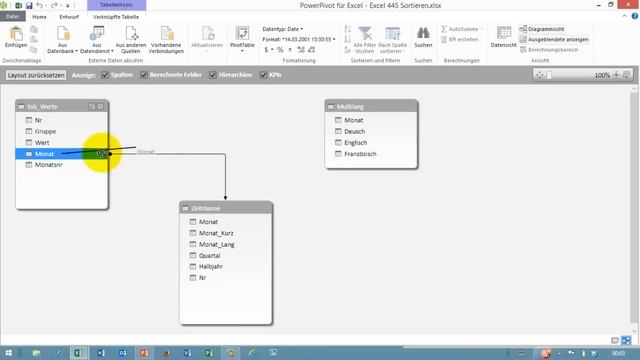Open the Datei tab
The width and height of the screenshot is (640, 360).
click(x=13, y=17)
